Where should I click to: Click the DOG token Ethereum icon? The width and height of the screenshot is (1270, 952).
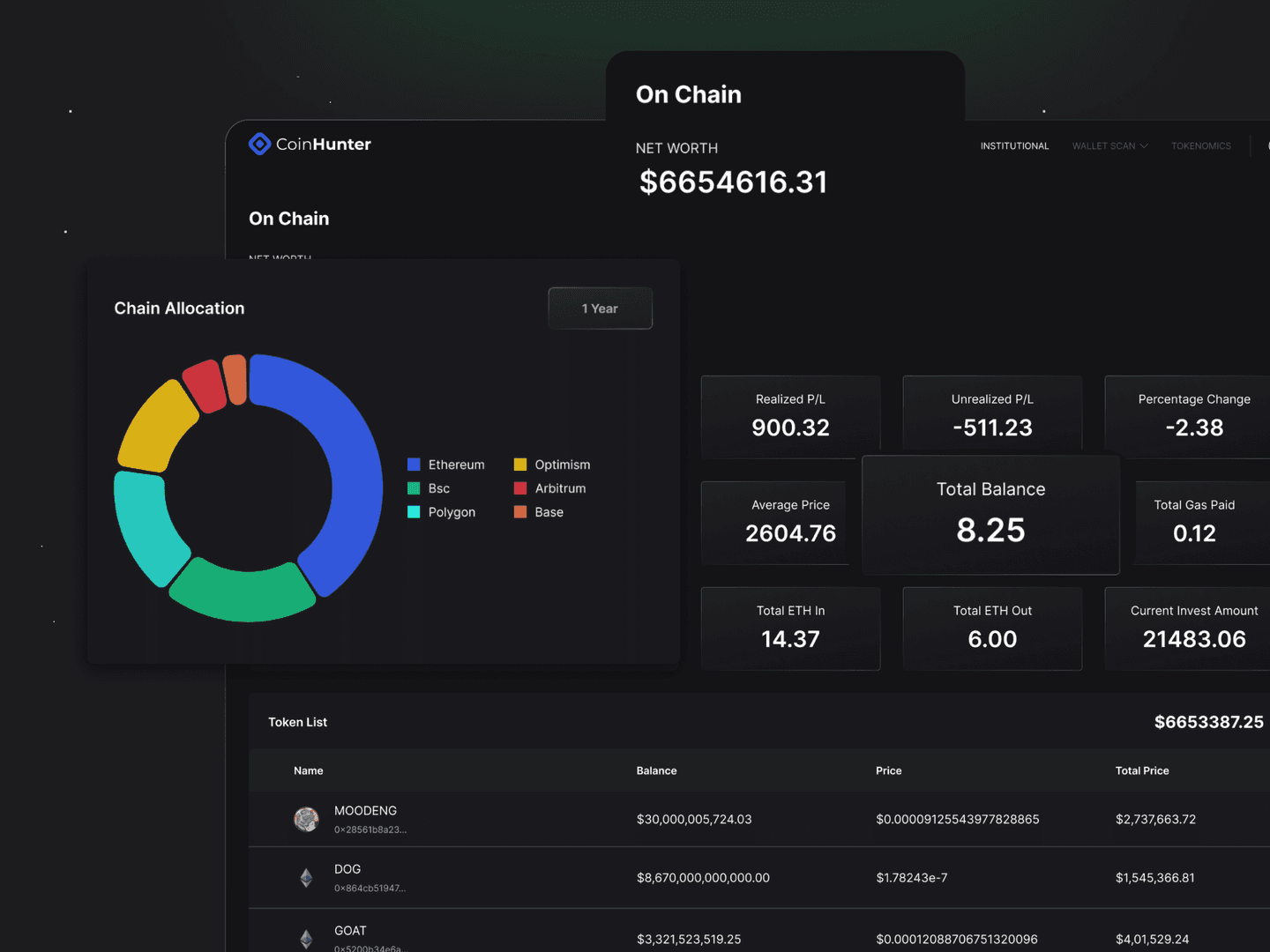coord(306,877)
